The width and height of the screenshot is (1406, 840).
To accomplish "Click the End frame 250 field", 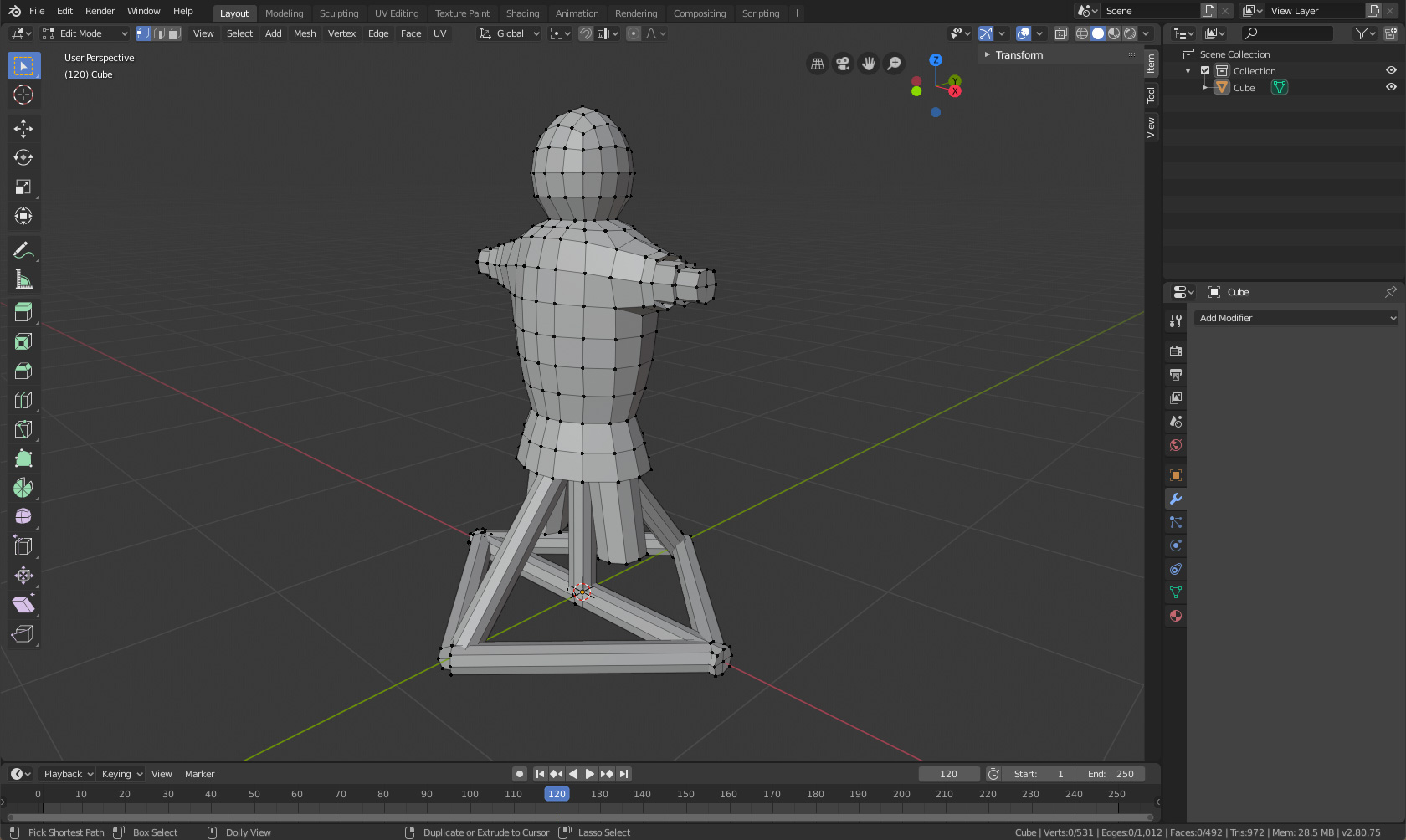I will [1111, 774].
